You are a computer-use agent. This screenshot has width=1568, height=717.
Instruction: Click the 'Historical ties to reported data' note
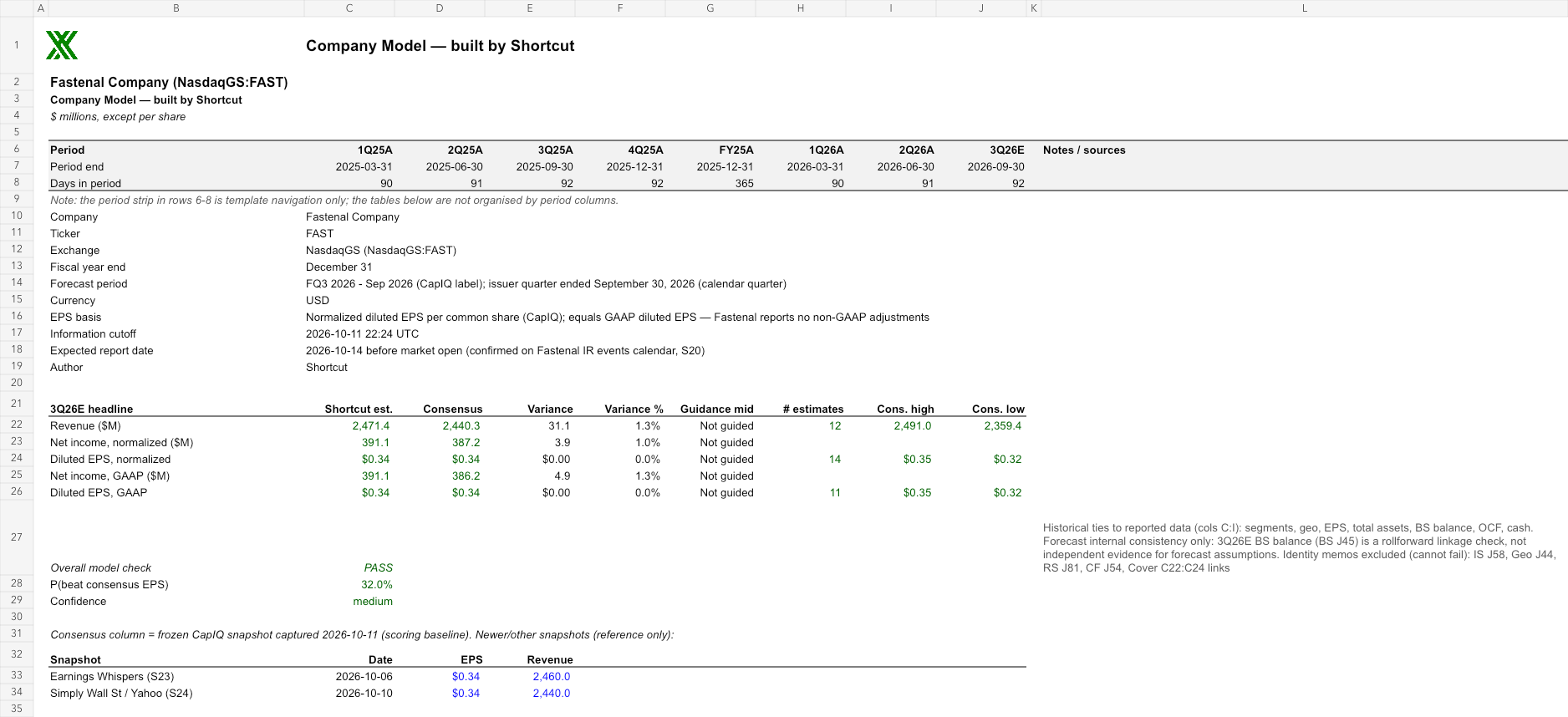point(1300,548)
